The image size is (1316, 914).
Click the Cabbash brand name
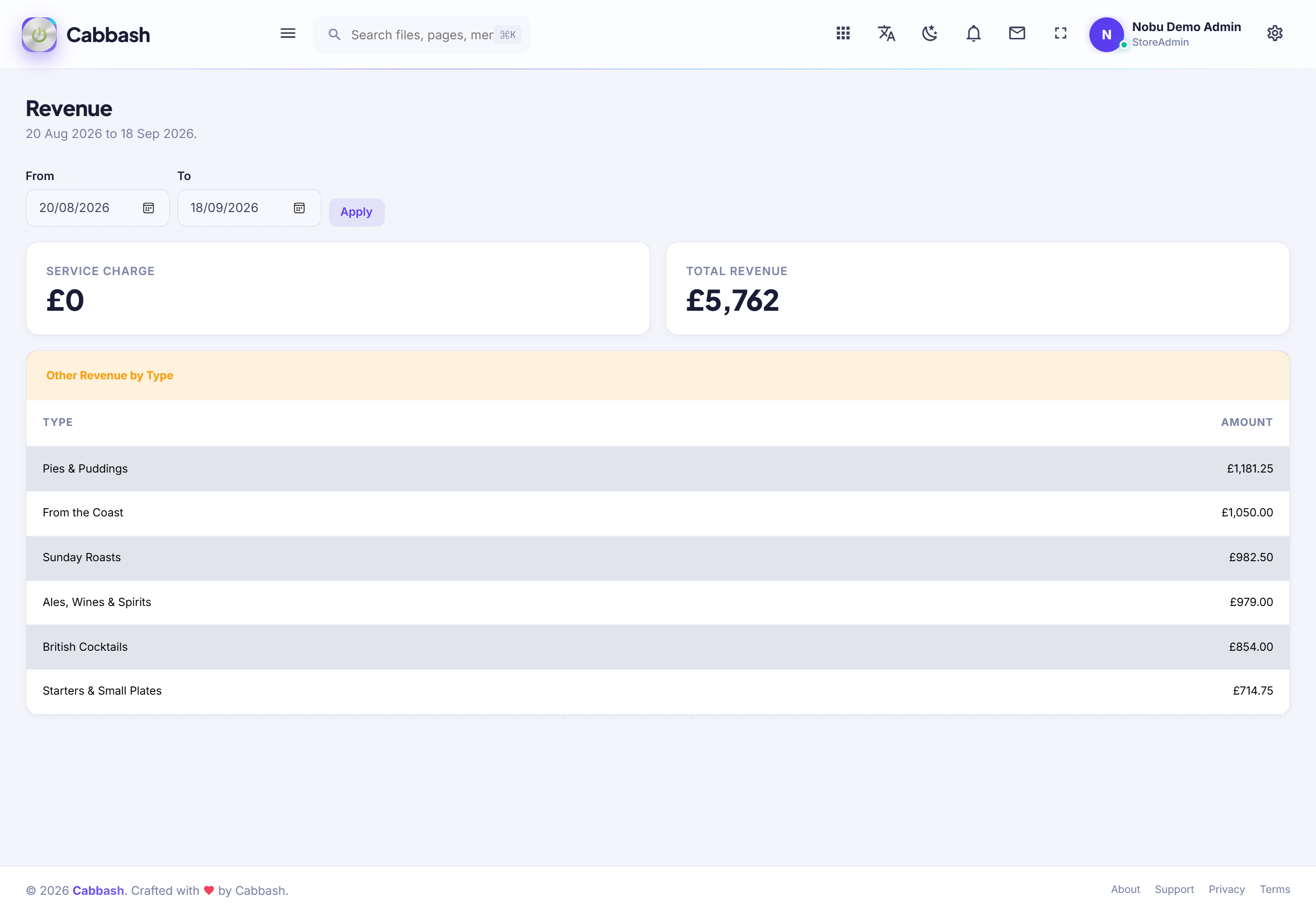click(x=108, y=35)
